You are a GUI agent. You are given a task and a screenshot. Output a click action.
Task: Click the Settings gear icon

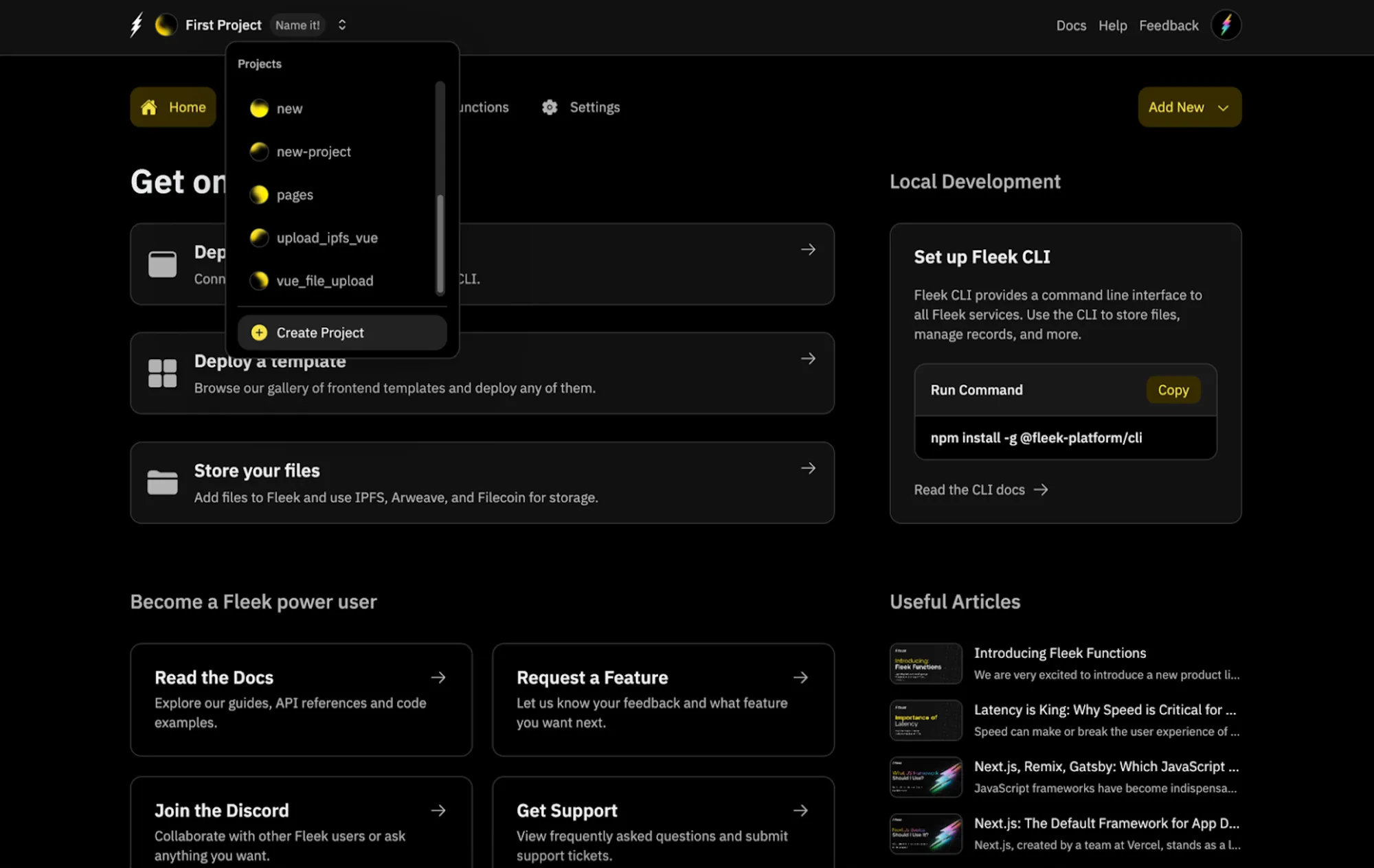[550, 107]
